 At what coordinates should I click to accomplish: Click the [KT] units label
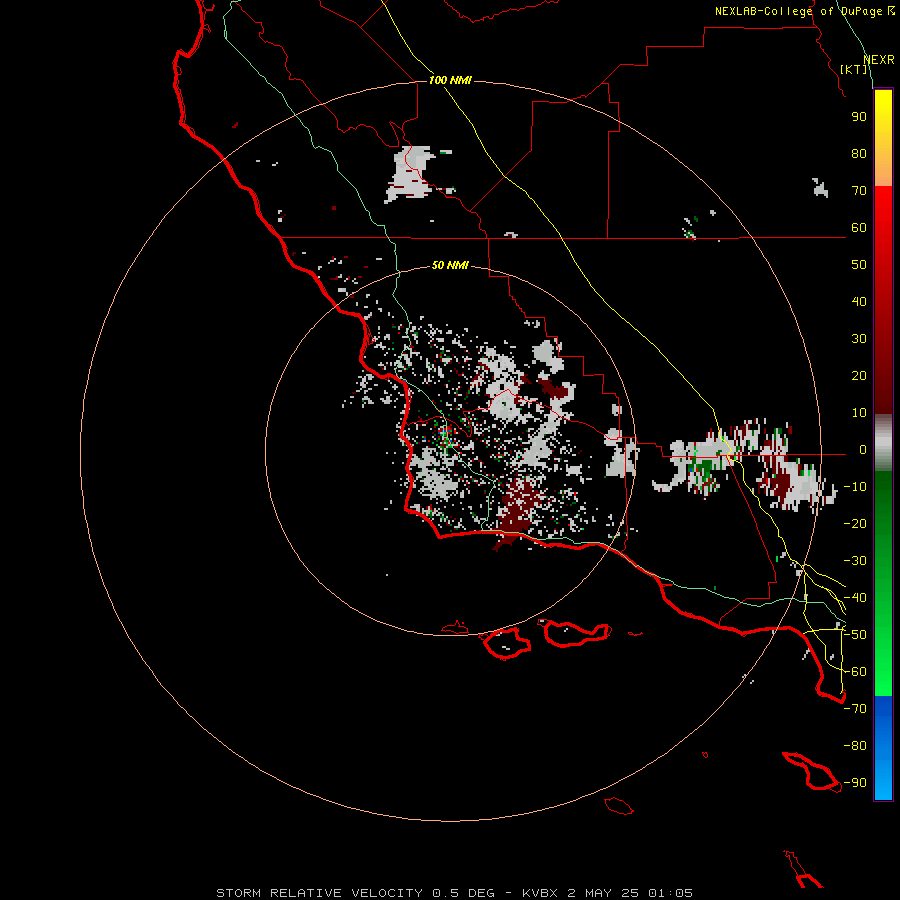pos(854,69)
